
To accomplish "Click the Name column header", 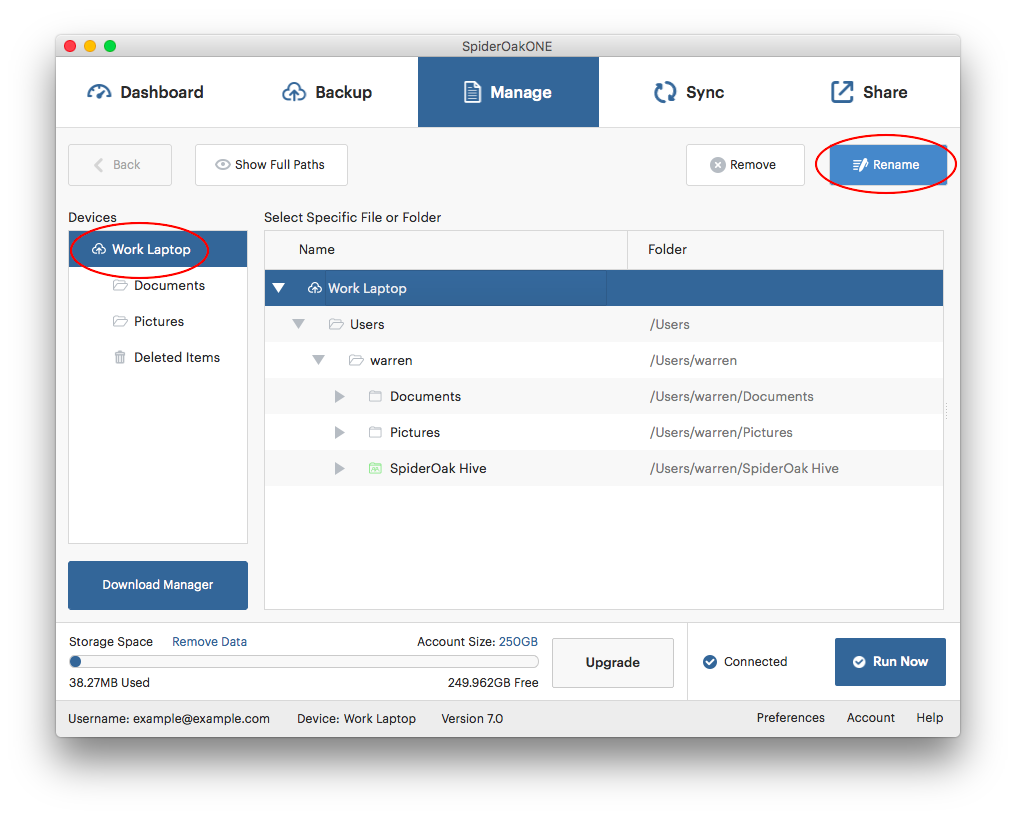I will 446,250.
